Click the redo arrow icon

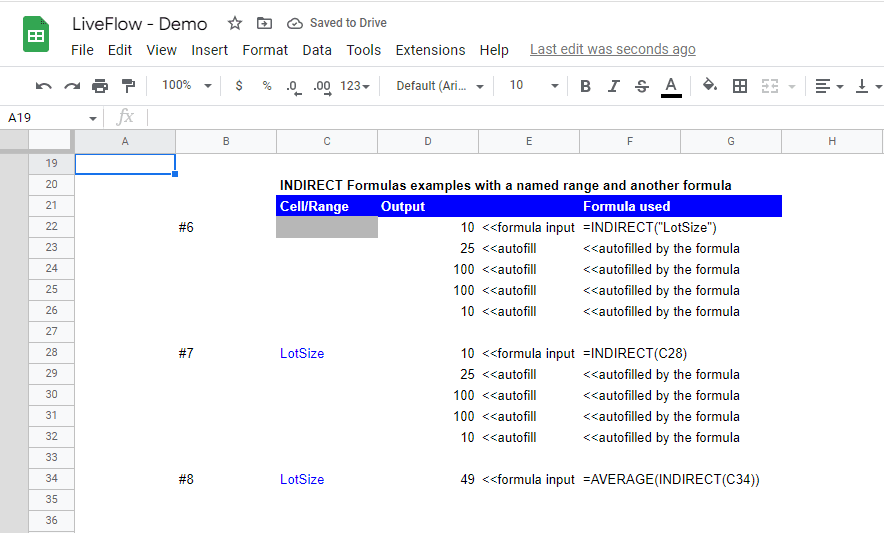pos(72,86)
